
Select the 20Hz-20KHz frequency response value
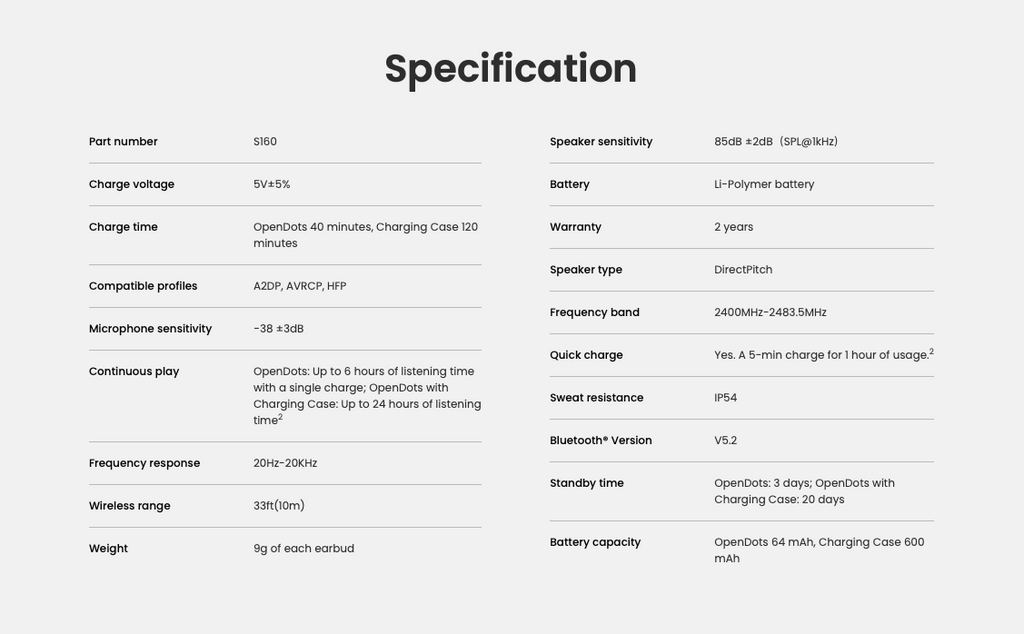click(x=285, y=463)
